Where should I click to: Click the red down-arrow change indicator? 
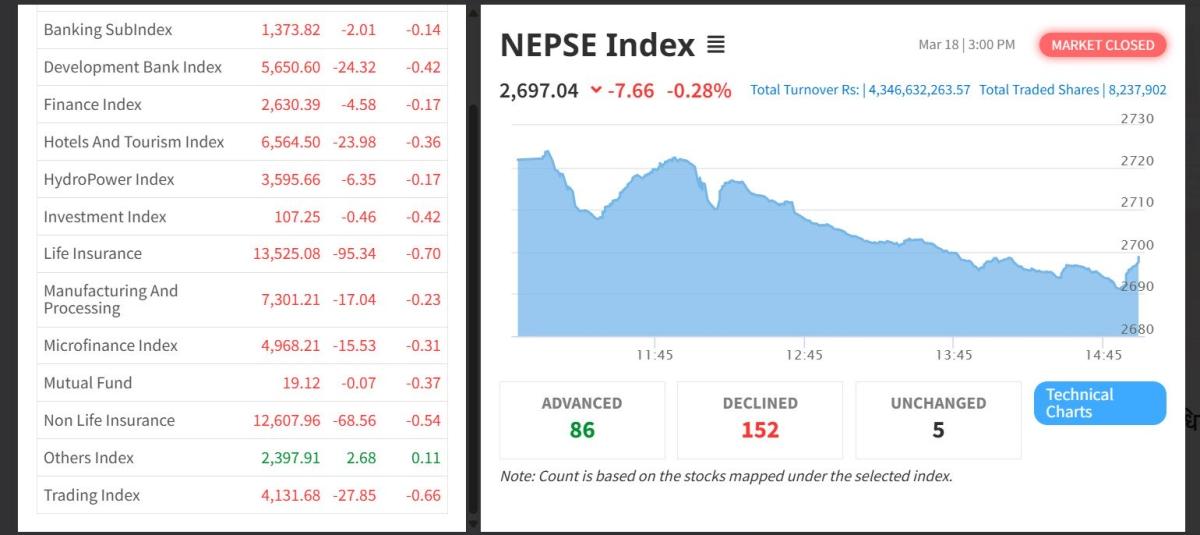coord(597,90)
